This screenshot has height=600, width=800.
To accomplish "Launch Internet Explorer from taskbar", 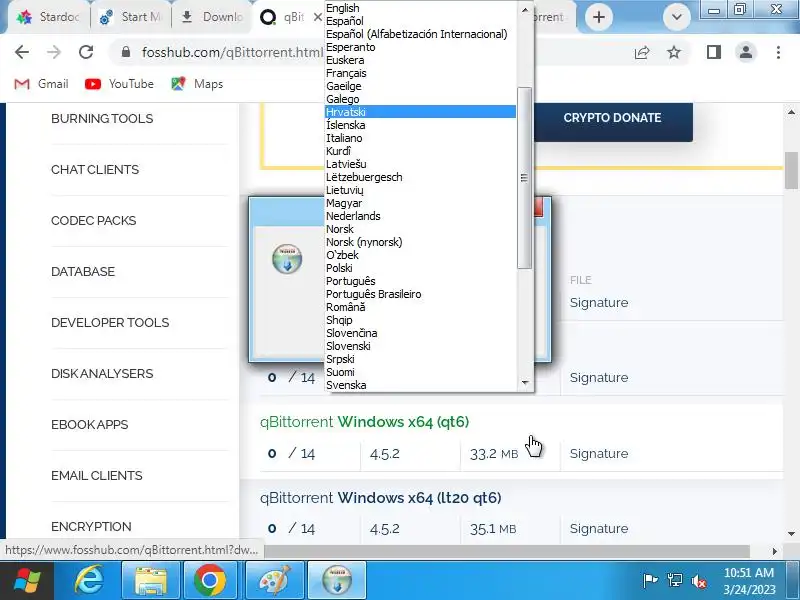I will [x=89, y=581].
